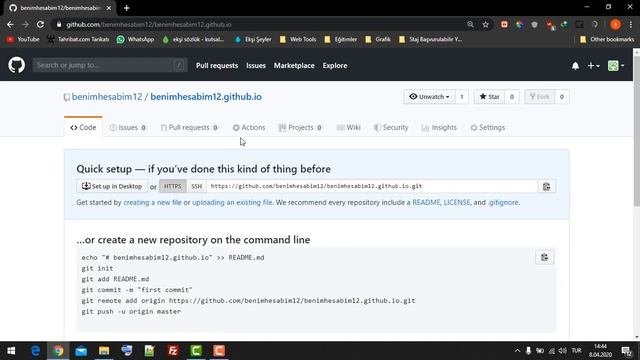Open a new browser tab with the plus
The image size is (640, 360).
point(127,8)
